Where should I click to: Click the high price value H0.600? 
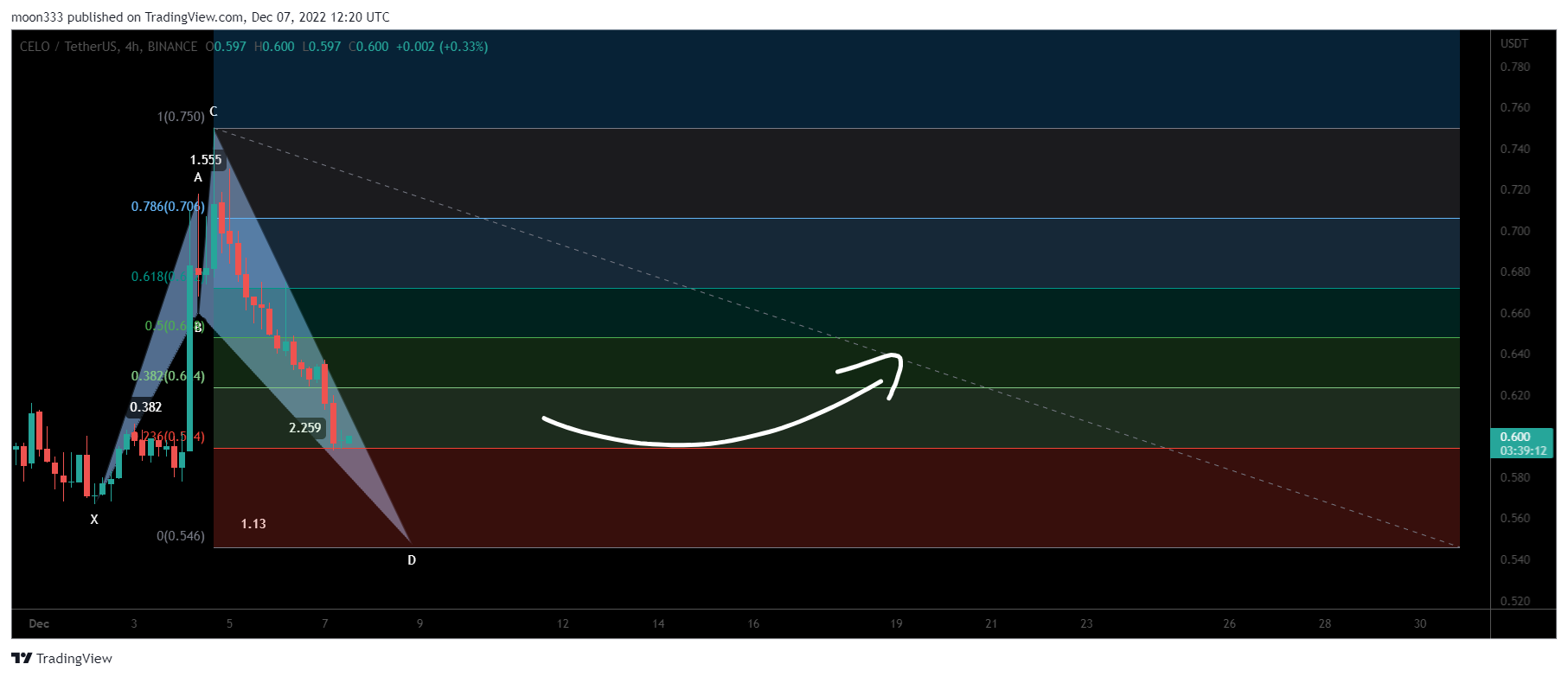click(x=274, y=47)
